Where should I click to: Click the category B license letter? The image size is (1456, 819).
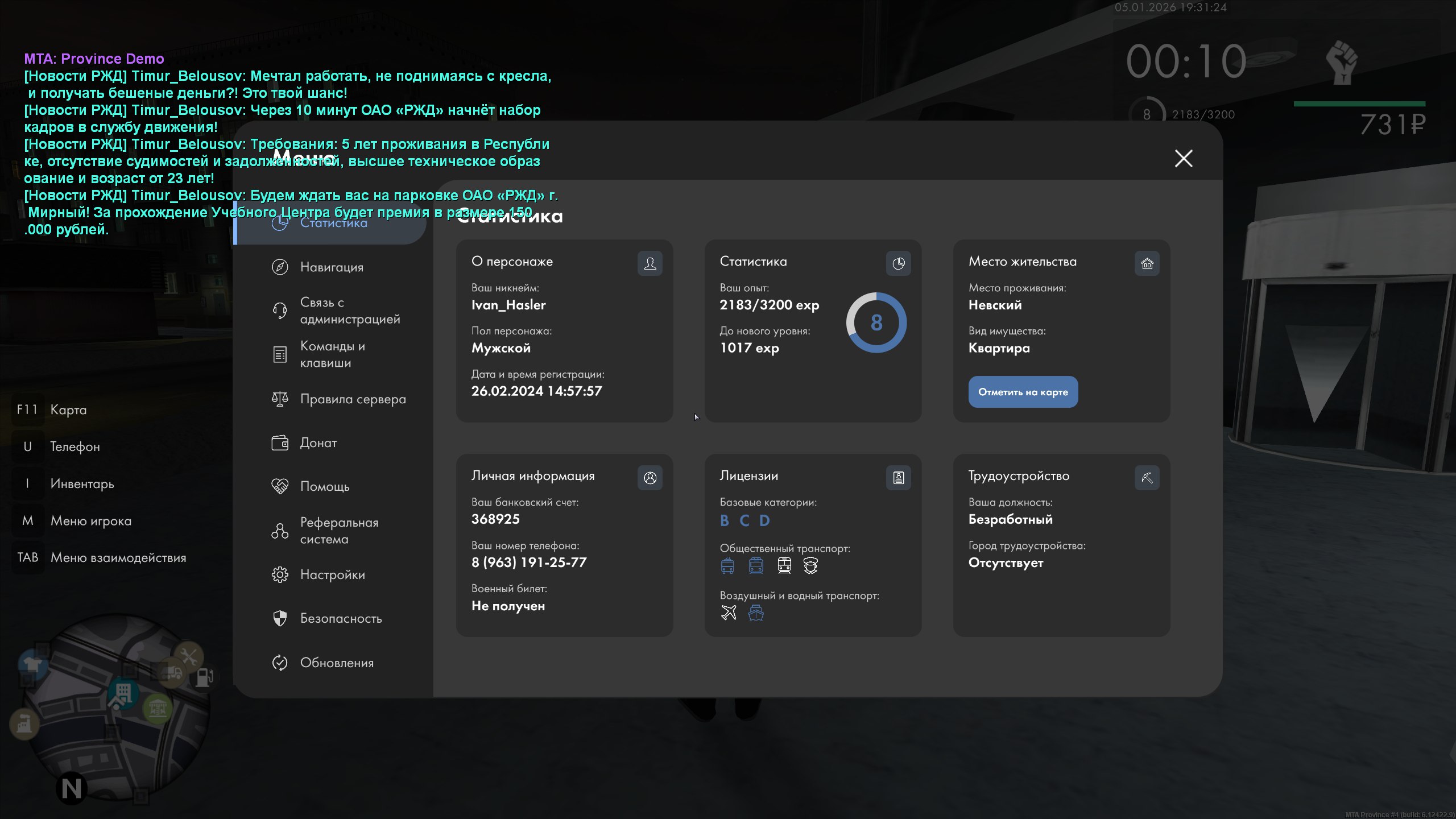724,520
